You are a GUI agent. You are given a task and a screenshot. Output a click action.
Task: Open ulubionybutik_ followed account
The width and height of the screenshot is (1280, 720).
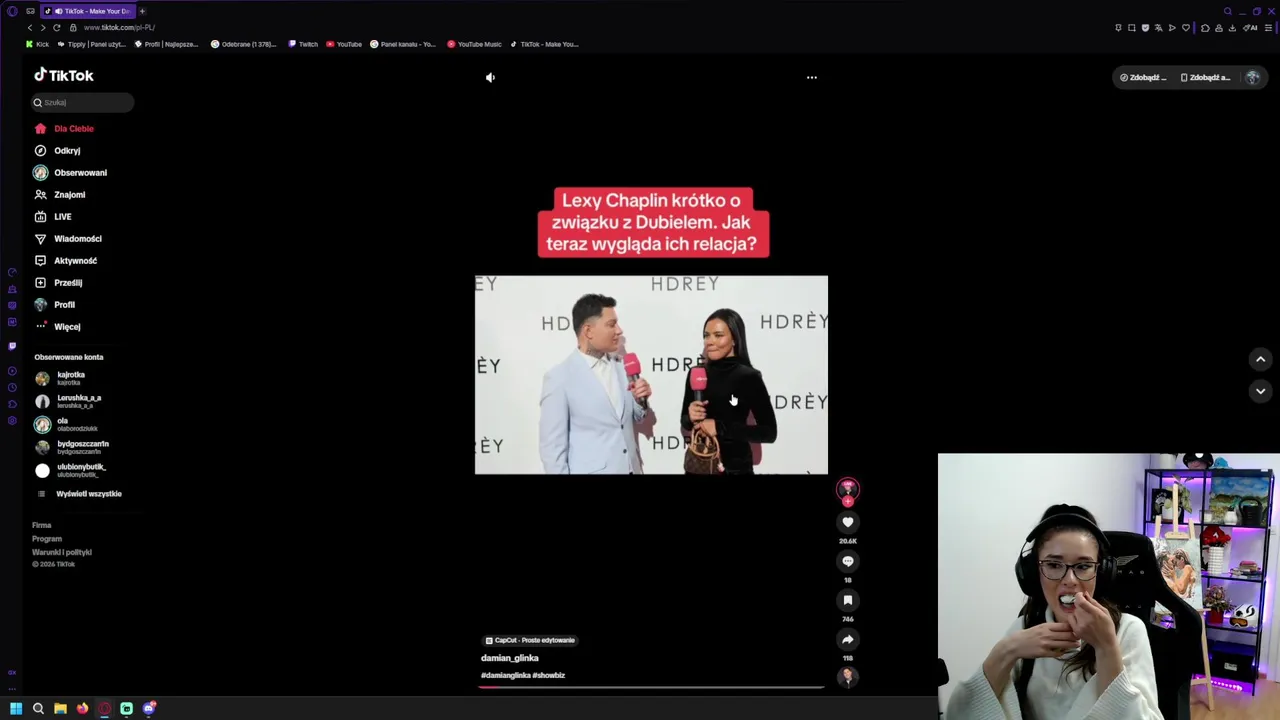72,470
